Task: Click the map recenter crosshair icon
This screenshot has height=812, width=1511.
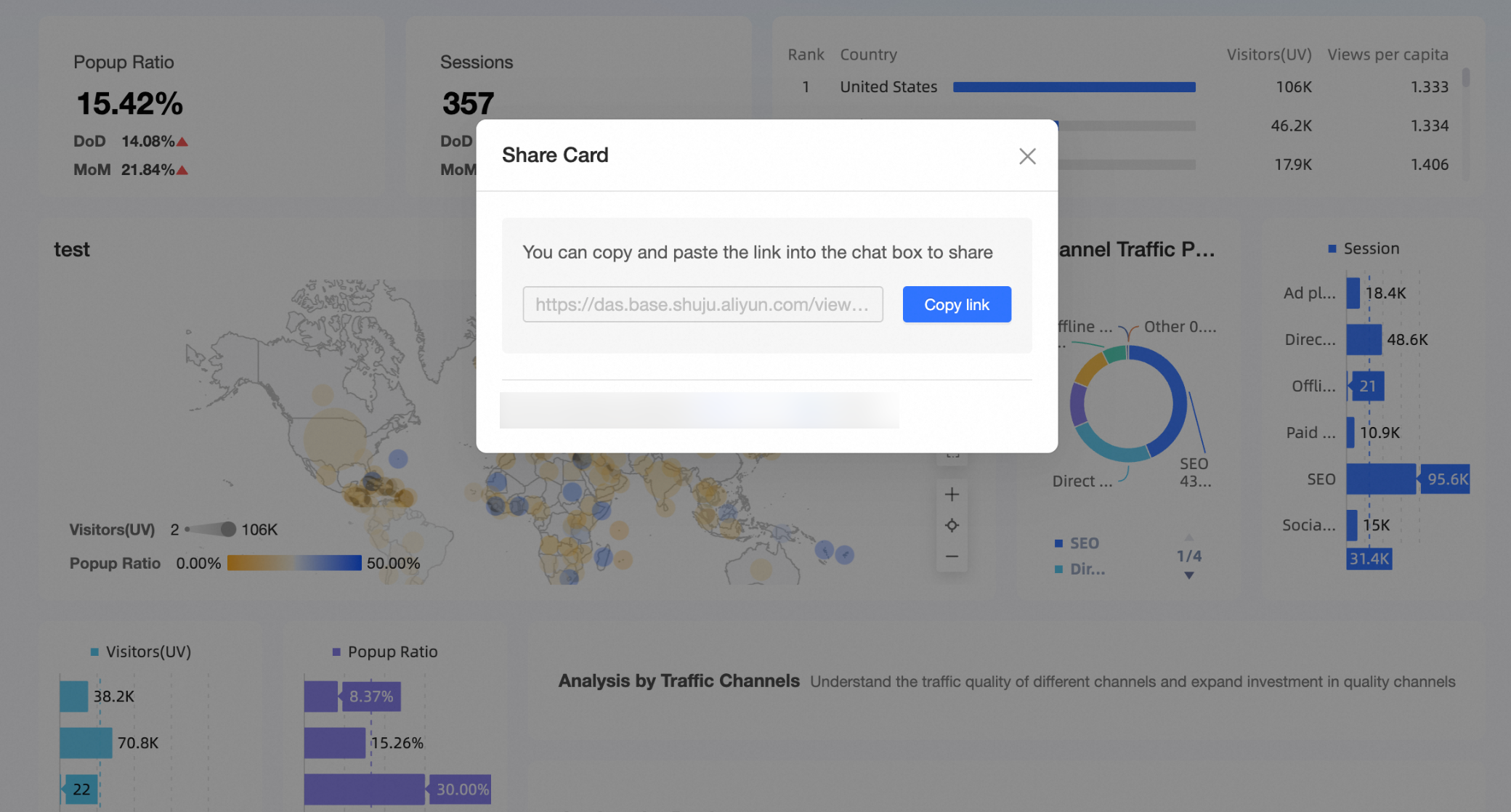Action: (x=952, y=525)
